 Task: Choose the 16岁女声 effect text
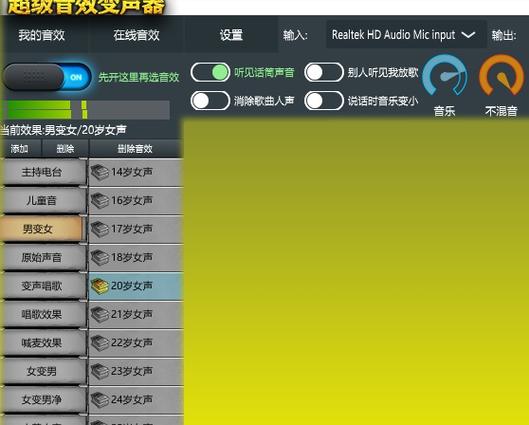coord(132,200)
